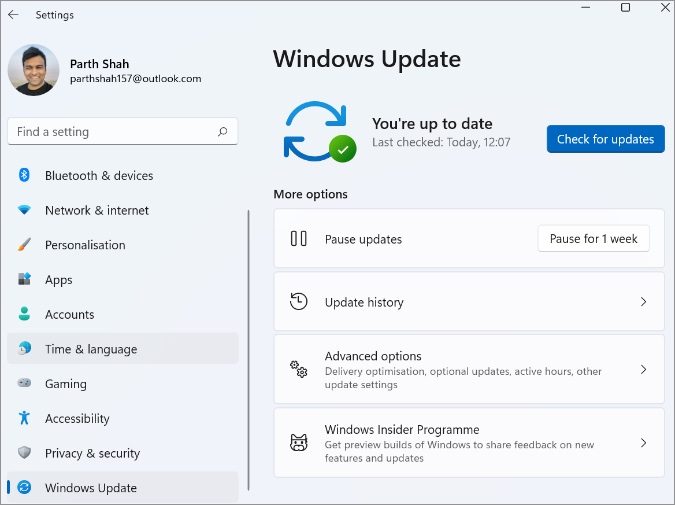Expand Windows Insider Programme chevron

644,443
